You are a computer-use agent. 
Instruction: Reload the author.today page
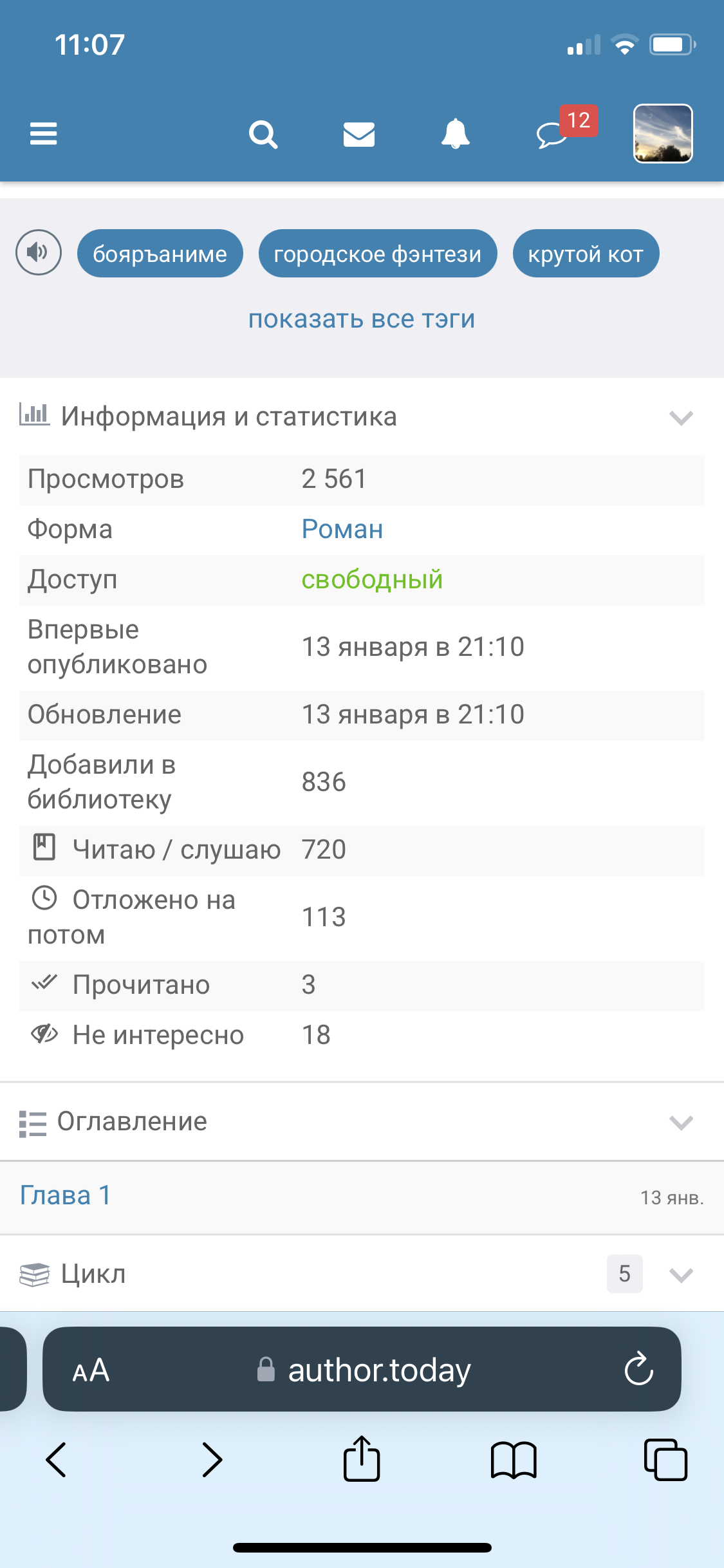tap(638, 1368)
